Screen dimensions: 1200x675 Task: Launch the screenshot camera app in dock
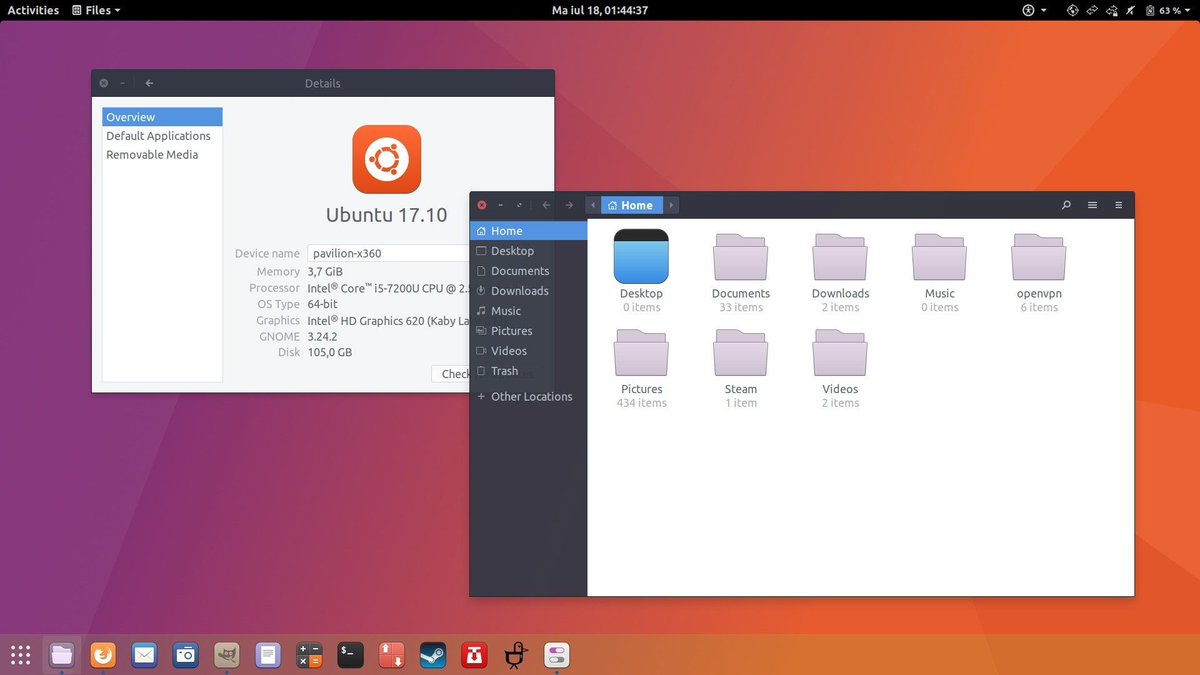[x=185, y=656]
